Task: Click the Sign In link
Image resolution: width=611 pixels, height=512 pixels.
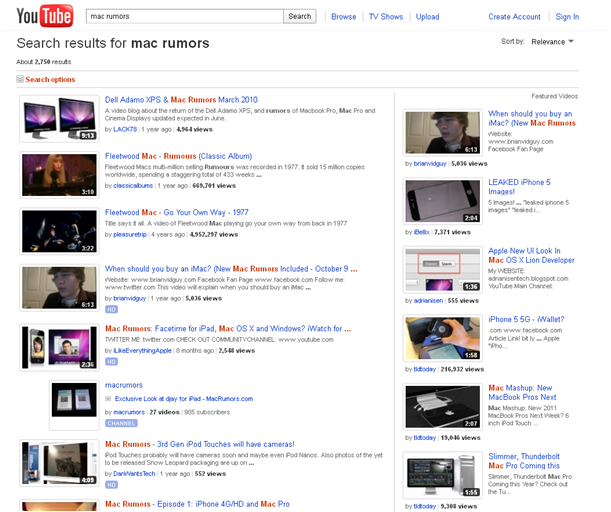Action: 567,17
